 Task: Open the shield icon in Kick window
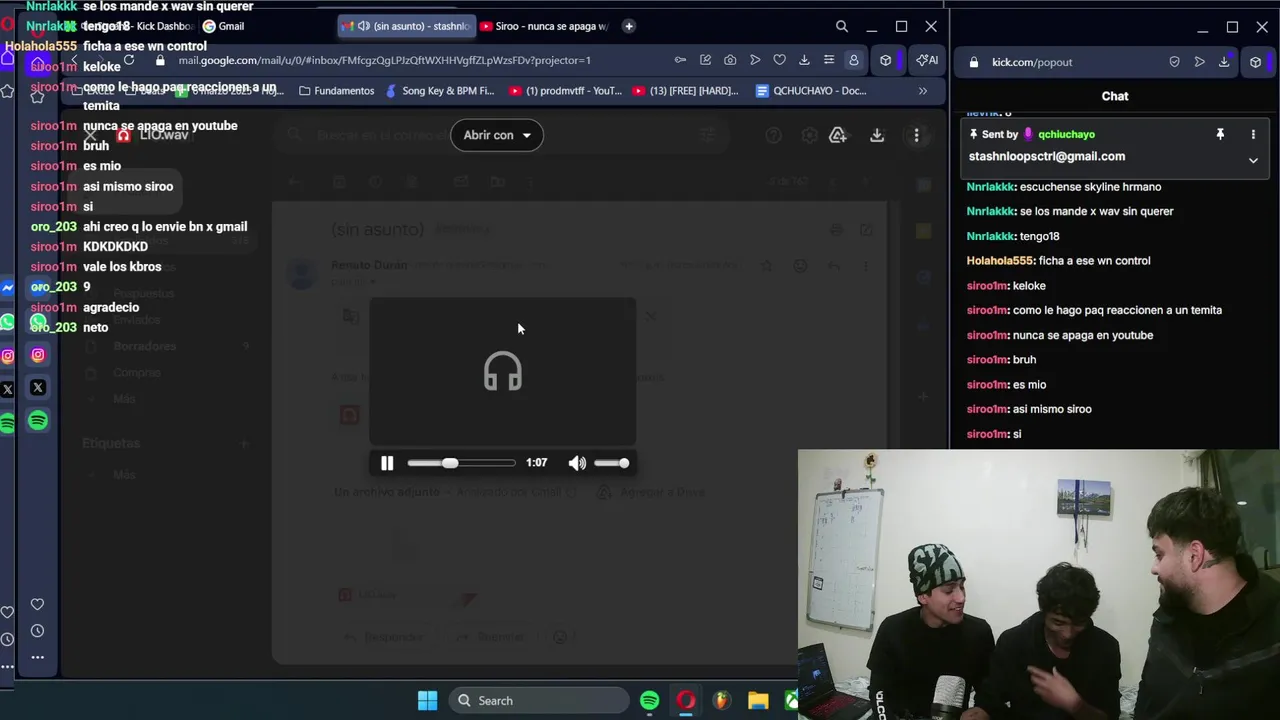1174,62
